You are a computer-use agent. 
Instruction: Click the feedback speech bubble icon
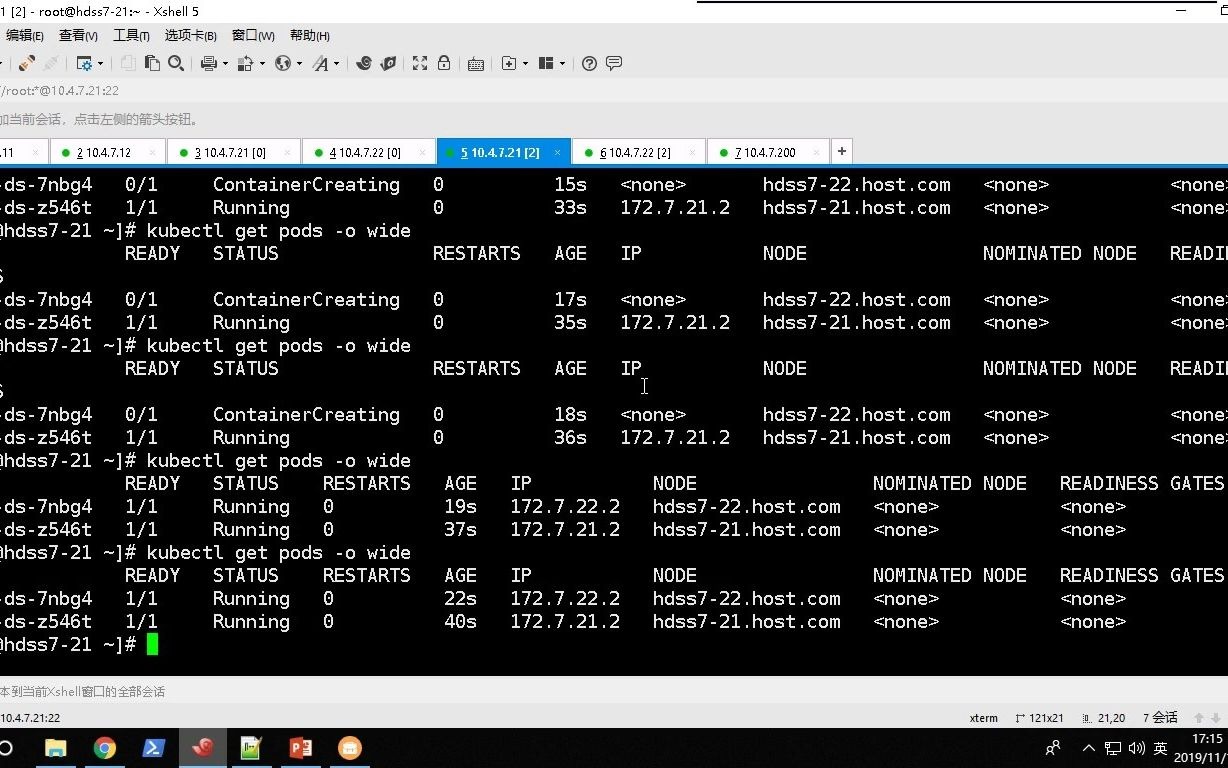click(614, 63)
